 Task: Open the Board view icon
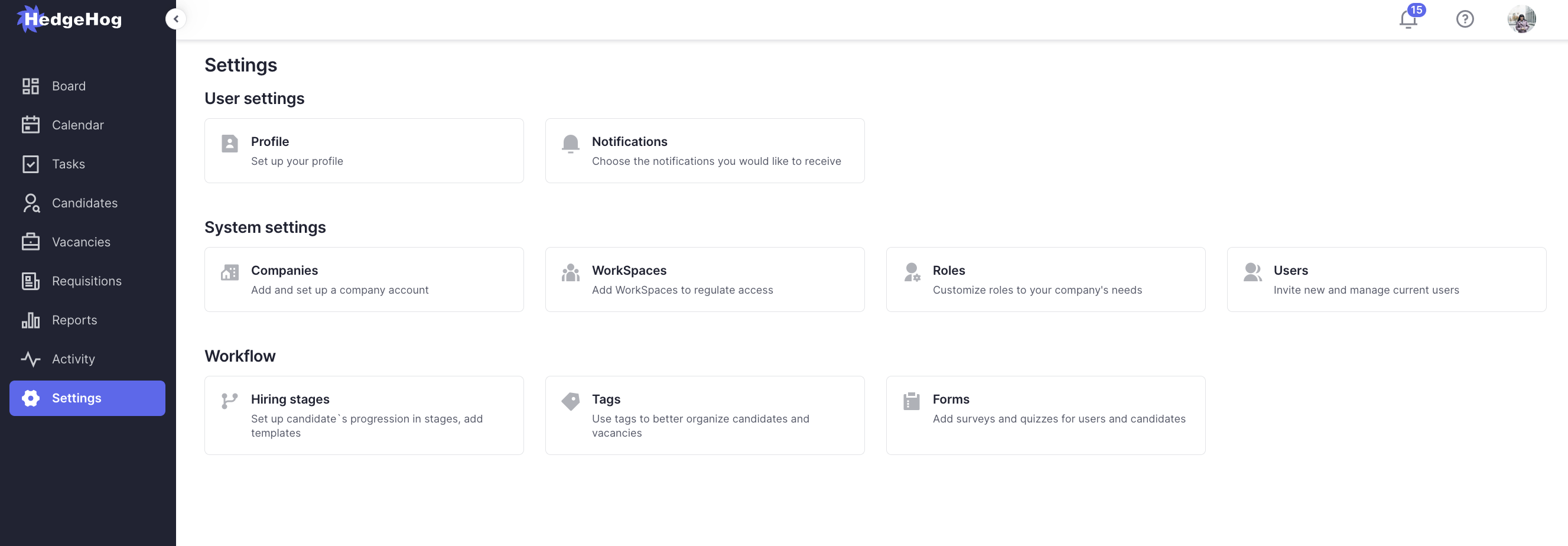(x=31, y=86)
